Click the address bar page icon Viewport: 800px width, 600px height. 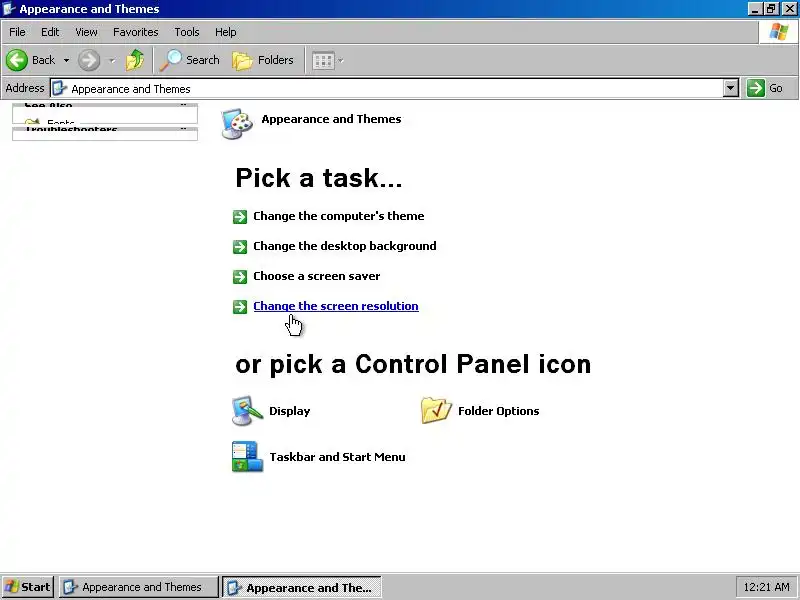tap(59, 88)
